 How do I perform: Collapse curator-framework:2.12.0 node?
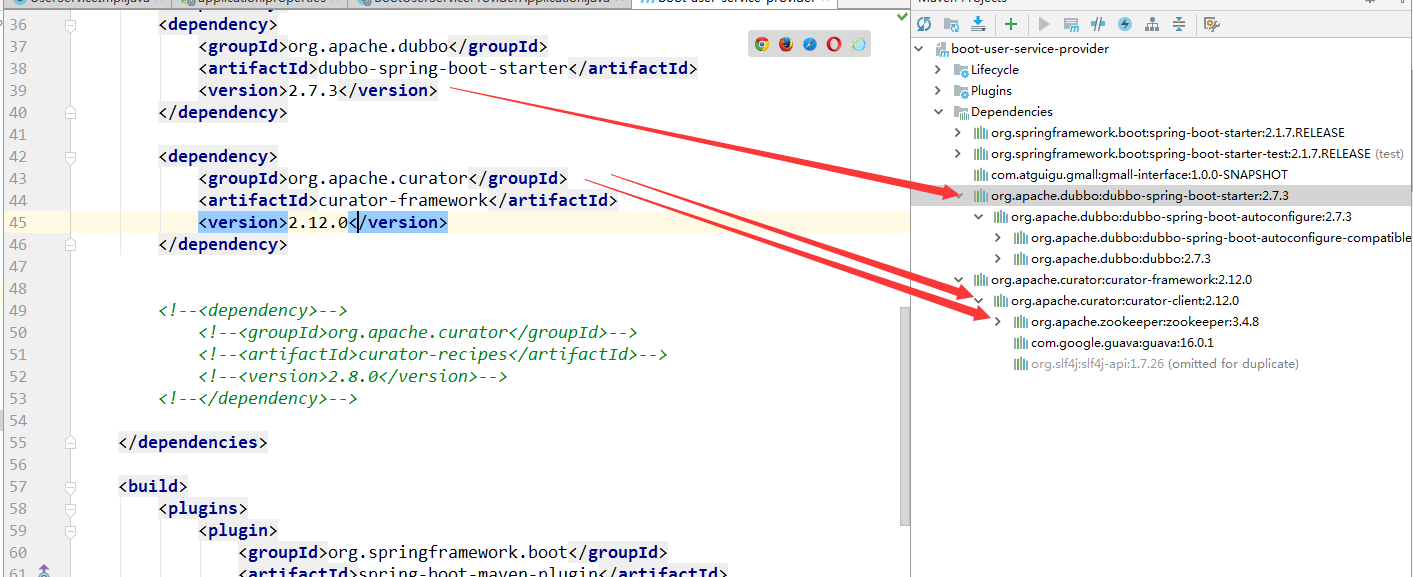coord(958,279)
